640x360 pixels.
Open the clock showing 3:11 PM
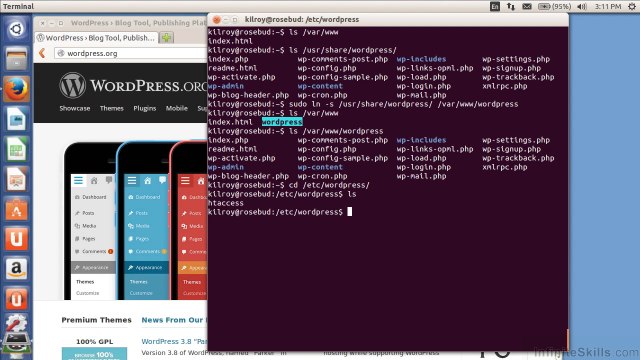[608, 6]
